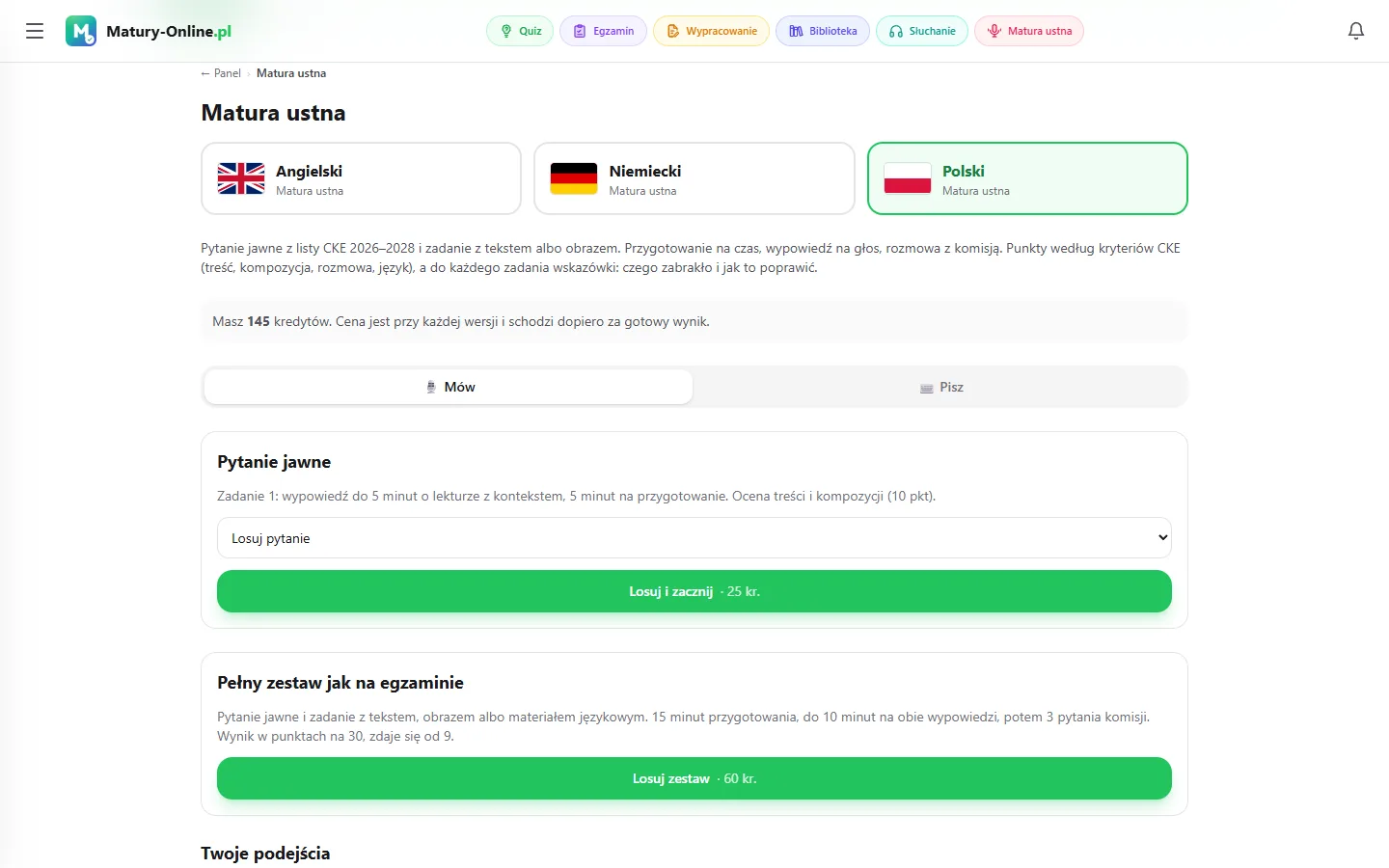The height and width of the screenshot is (868, 1389).
Task: Click the Biblioteka books icon
Action: pos(796,31)
